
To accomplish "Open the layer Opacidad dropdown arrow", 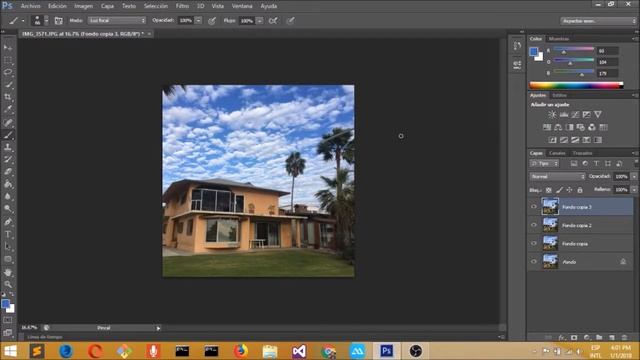I will click(x=634, y=176).
